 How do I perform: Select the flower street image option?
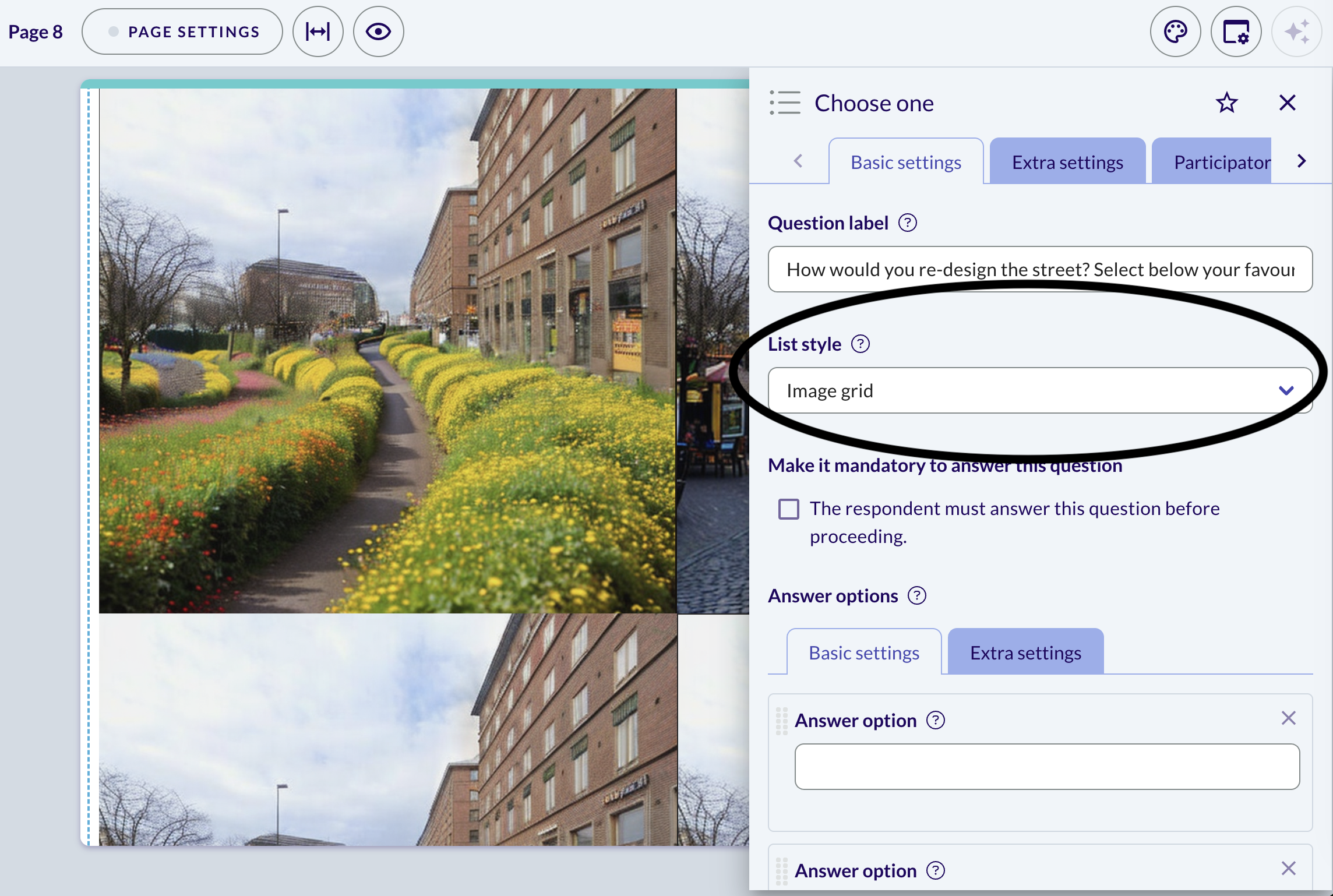(388, 351)
